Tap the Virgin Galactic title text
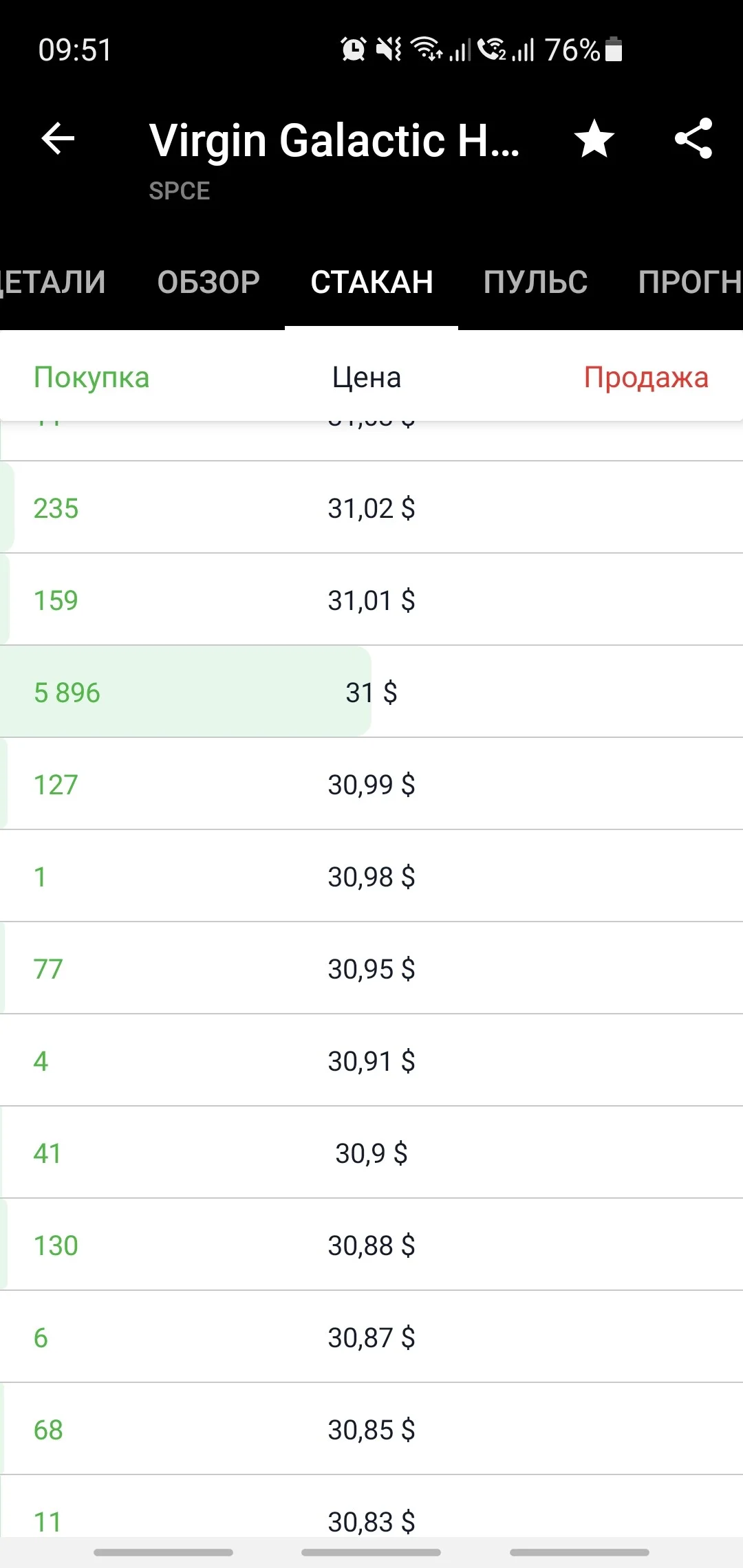 pyautogui.click(x=334, y=140)
